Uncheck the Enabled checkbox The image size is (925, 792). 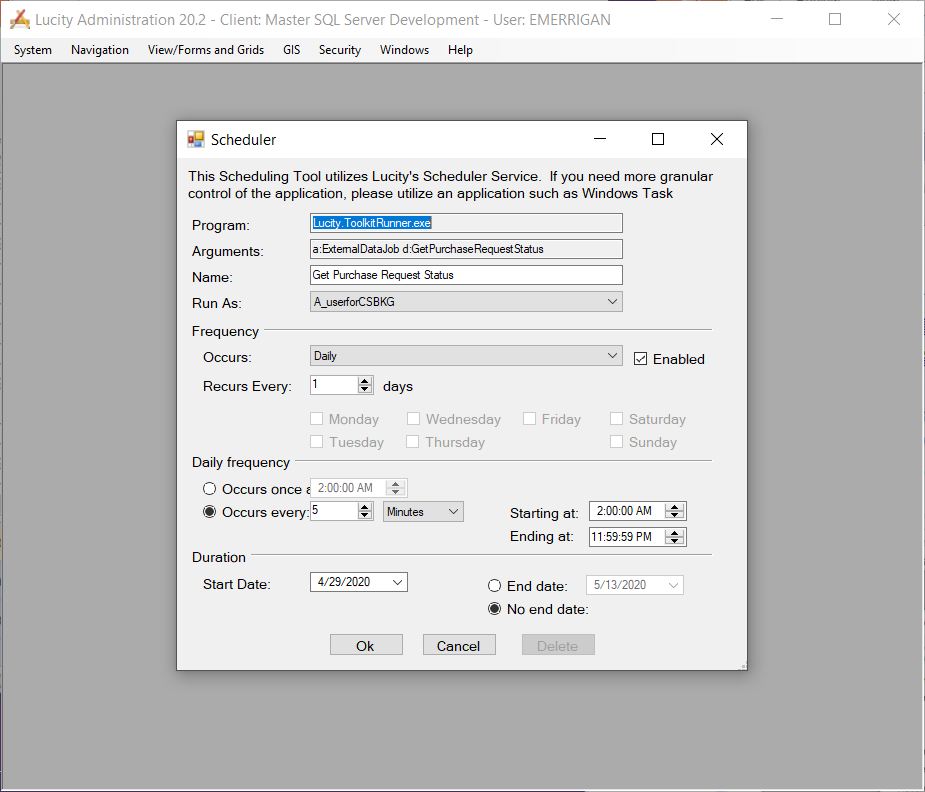tap(641, 359)
